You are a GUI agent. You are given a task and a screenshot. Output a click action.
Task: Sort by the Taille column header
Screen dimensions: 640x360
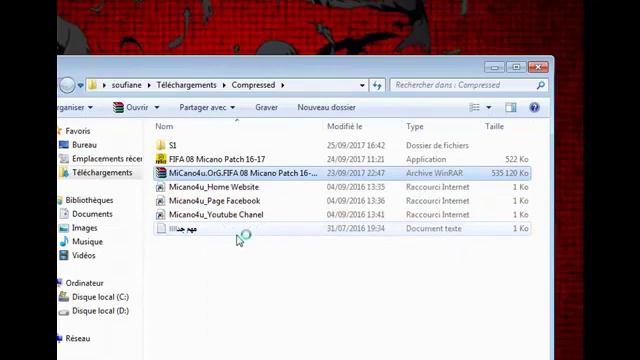[494, 127]
